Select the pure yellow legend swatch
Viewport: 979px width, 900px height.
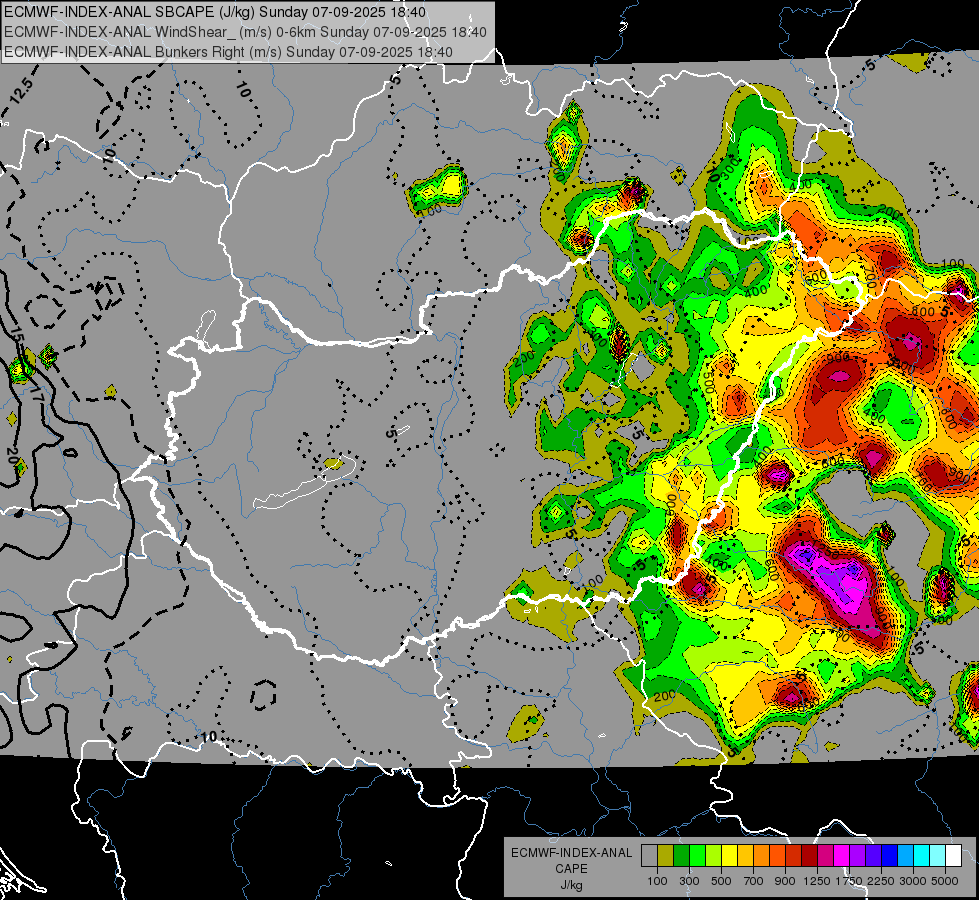729,855
